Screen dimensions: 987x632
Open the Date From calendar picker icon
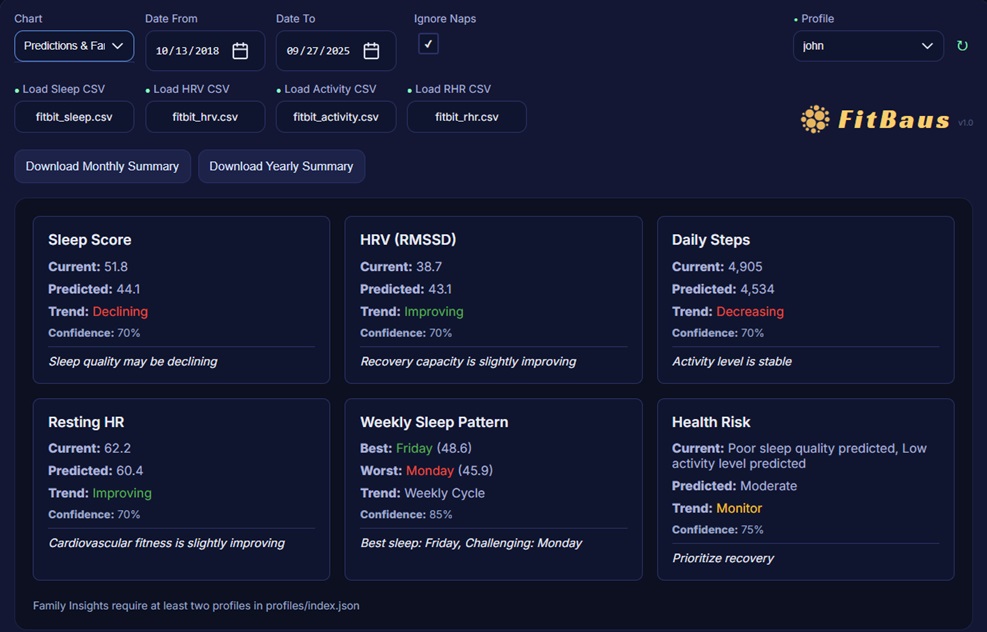(x=240, y=51)
